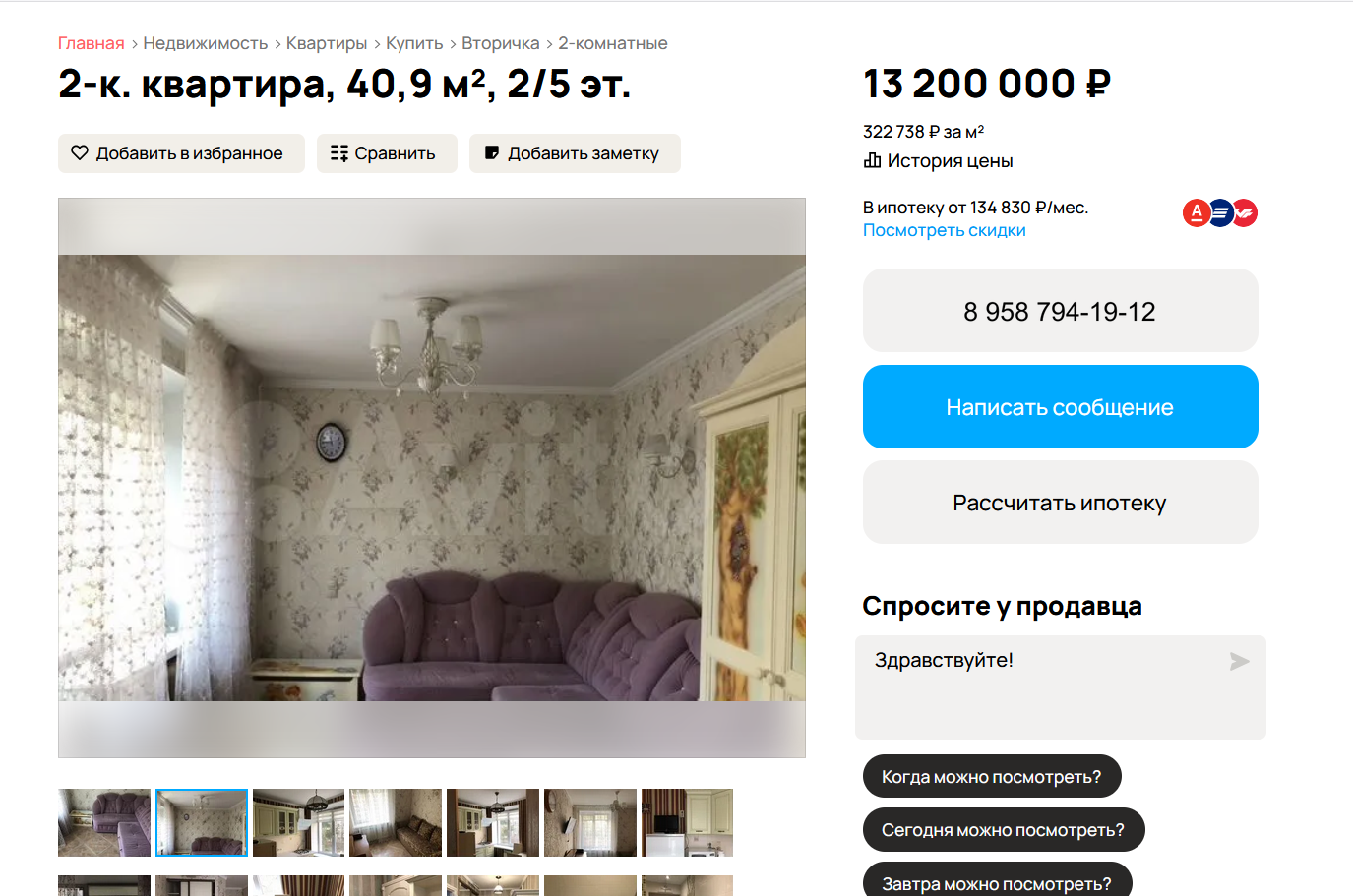The height and width of the screenshot is (896, 1353).
Task: Open the price history chart icon
Action: (x=872, y=160)
